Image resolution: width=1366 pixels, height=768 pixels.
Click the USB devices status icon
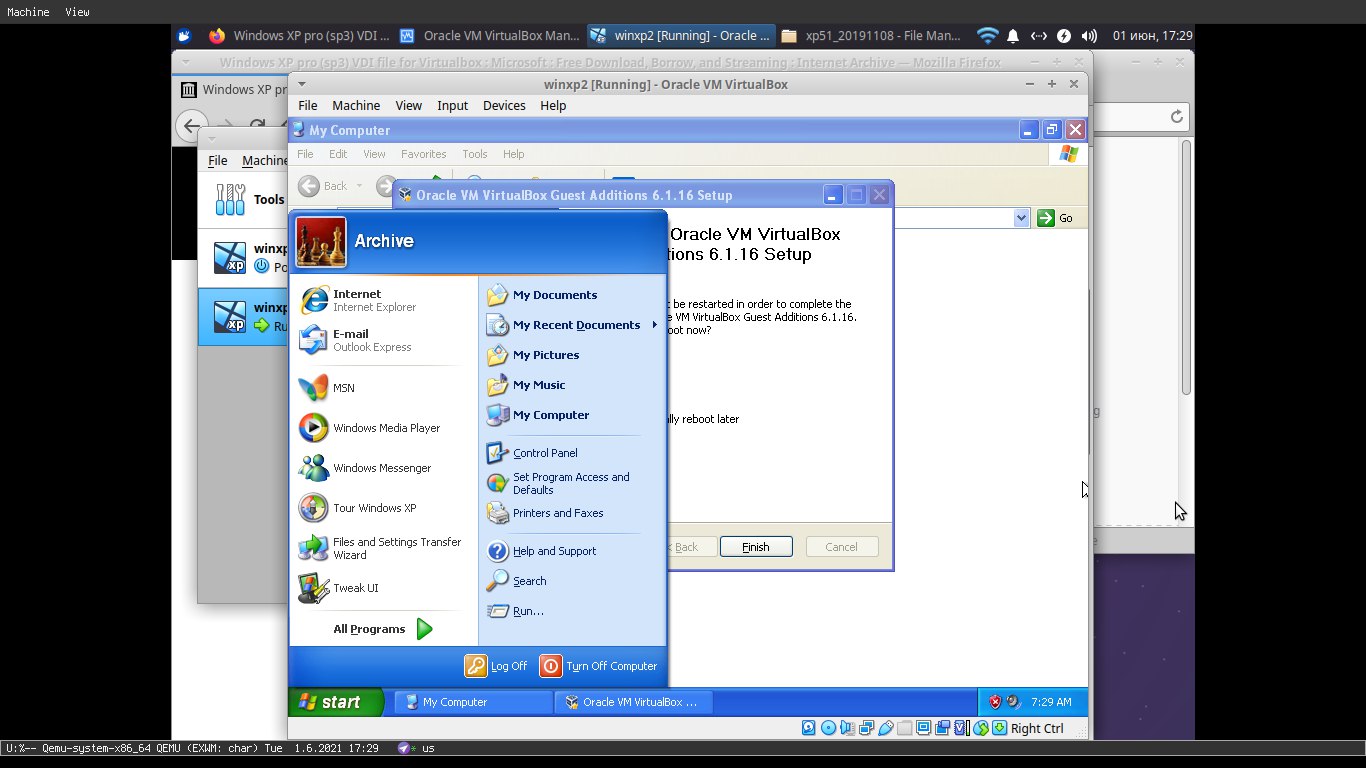pyautogui.click(x=885, y=728)
